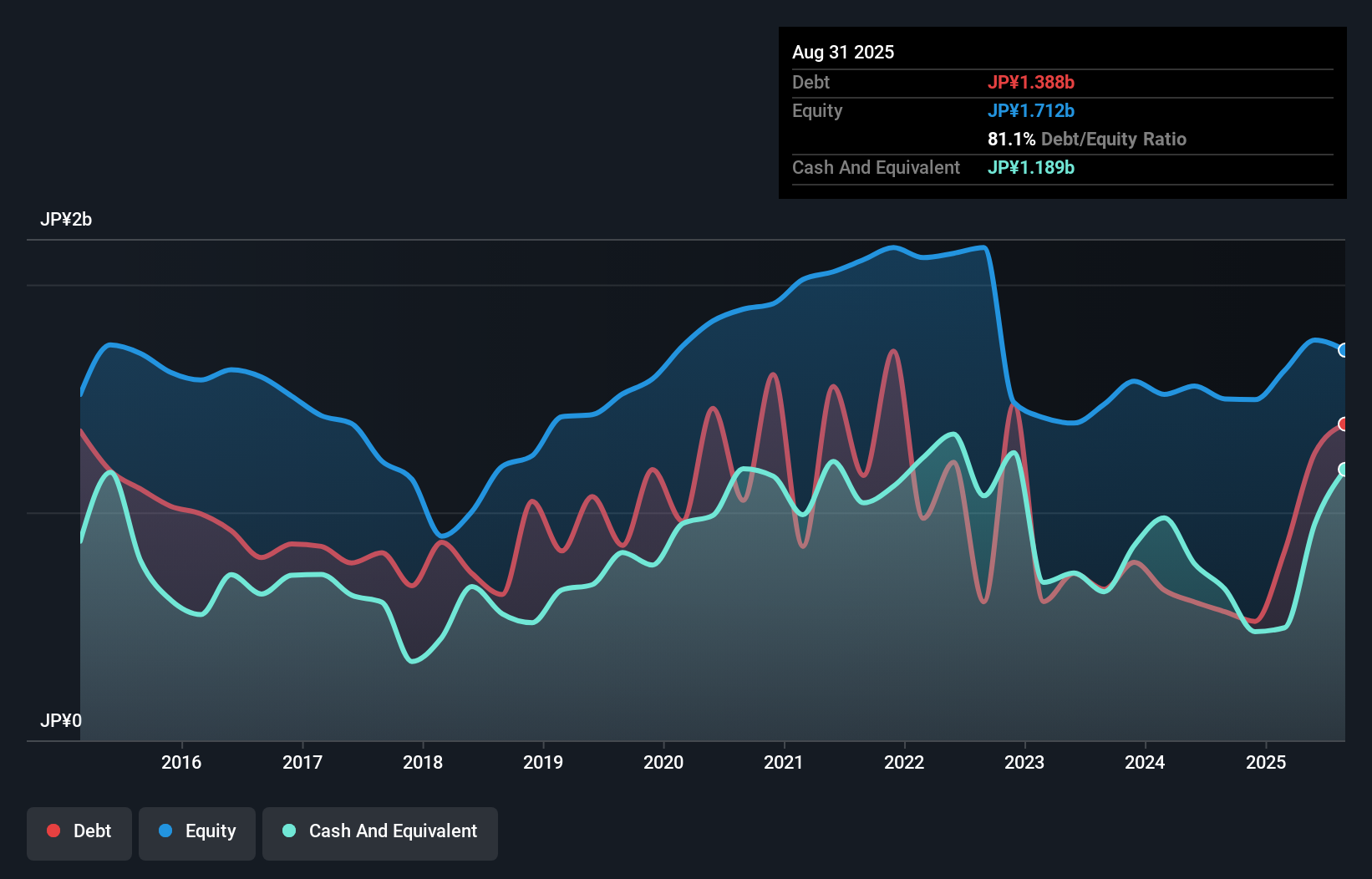
Task: Click the 2022 equity peak on chart
Action: coord(892,248)
